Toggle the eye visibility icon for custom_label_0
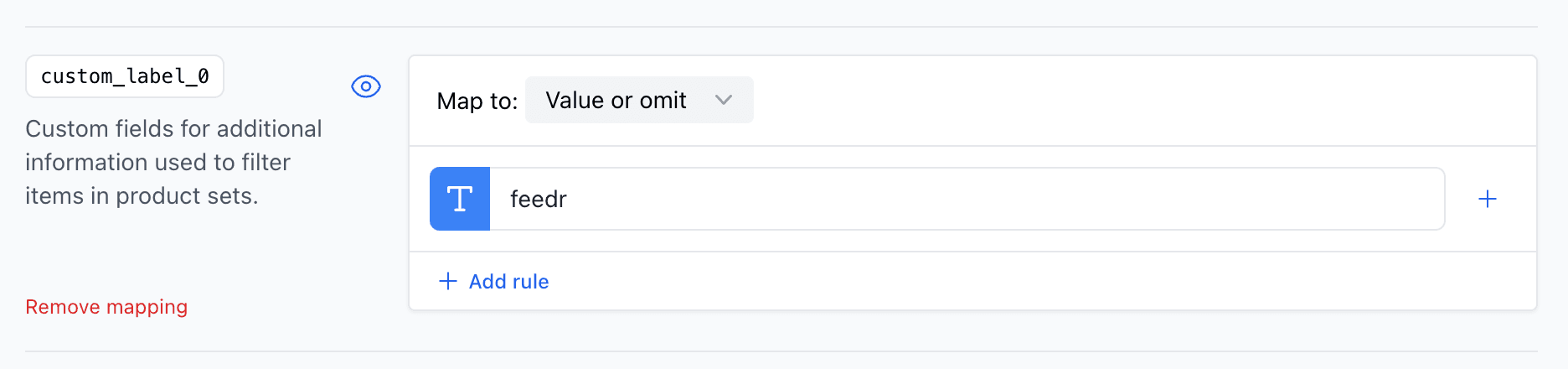The width and height of the screenshot is (1568, 369). tap(366, 86)
